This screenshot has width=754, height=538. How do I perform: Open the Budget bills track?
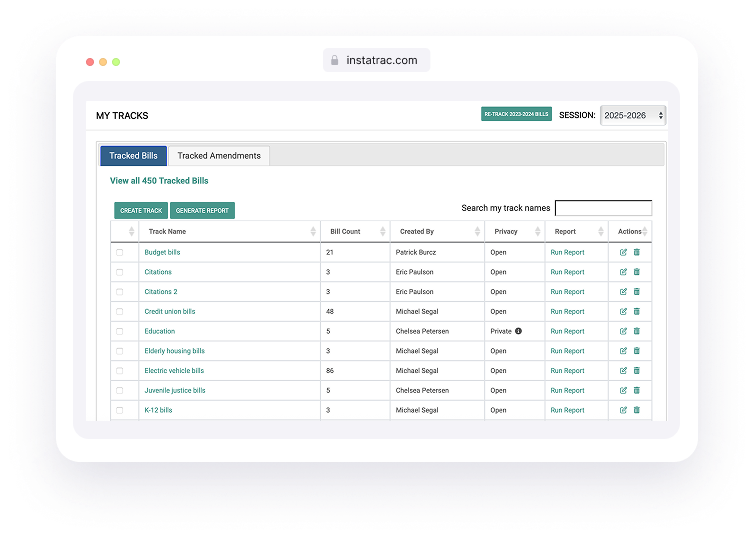[162, 252]
